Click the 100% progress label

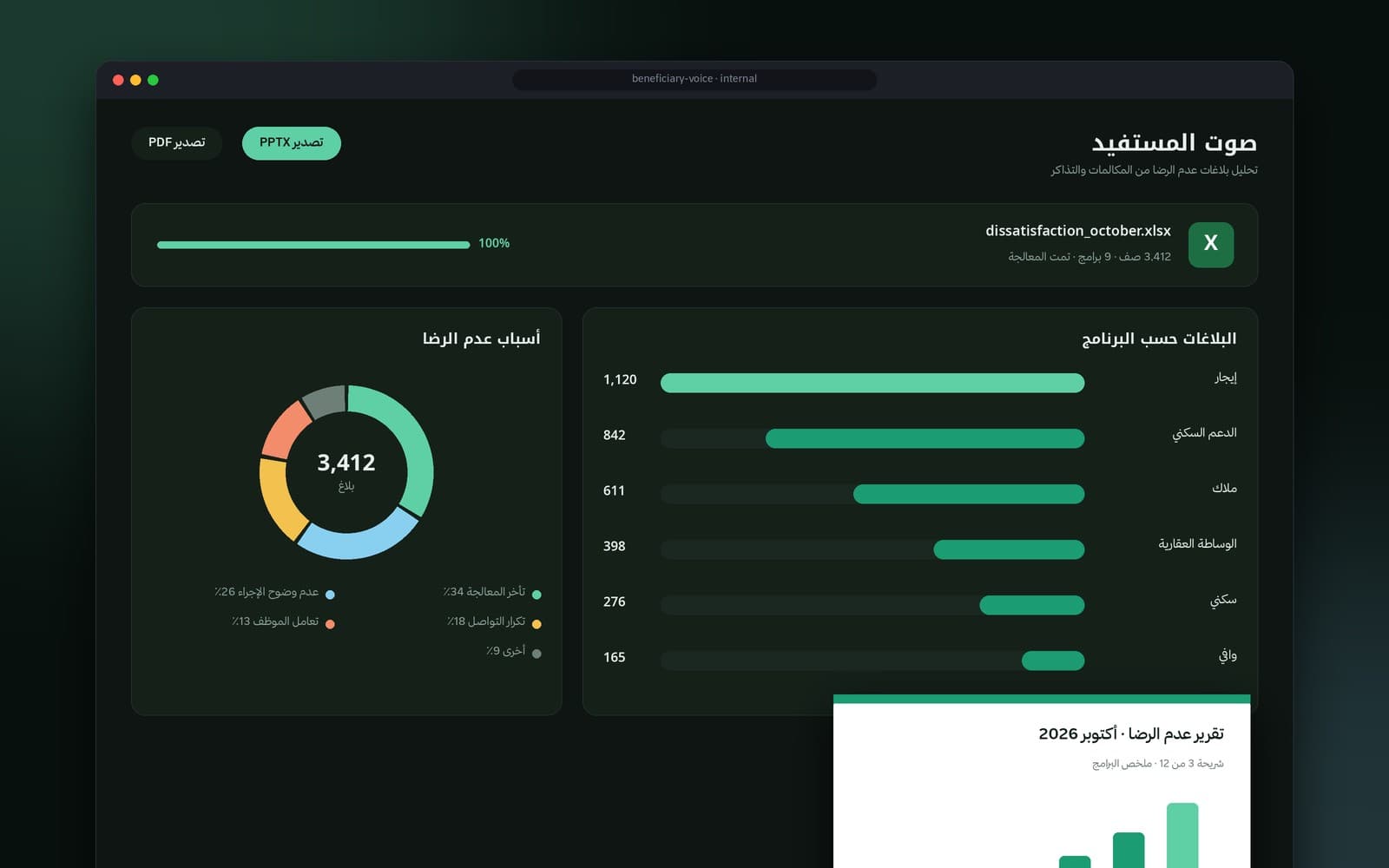[494, 243]
